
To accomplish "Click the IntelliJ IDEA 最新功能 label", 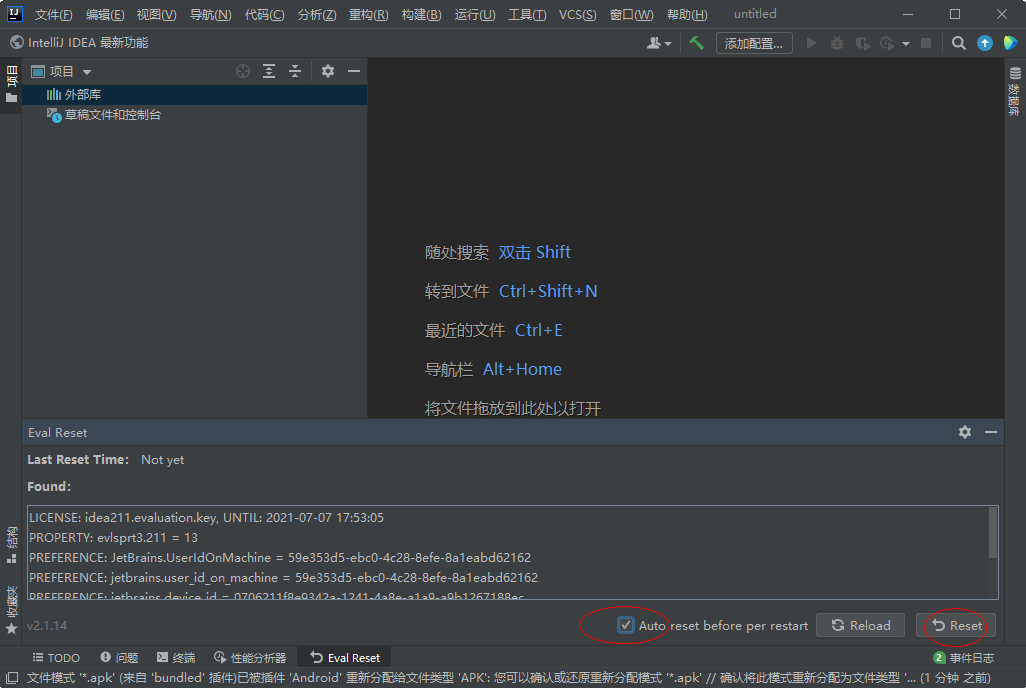I will 88,43.
